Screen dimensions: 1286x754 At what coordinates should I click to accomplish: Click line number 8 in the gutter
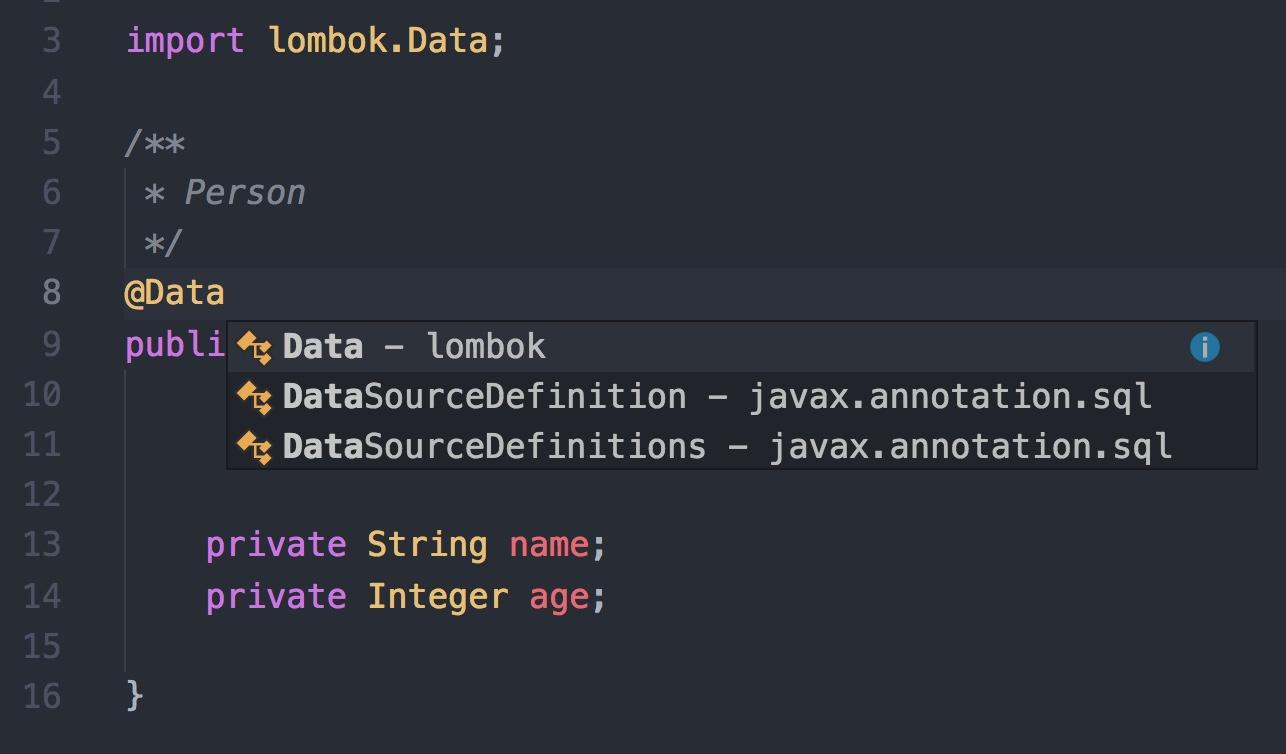pyautogui.click(x=42, y=292)
